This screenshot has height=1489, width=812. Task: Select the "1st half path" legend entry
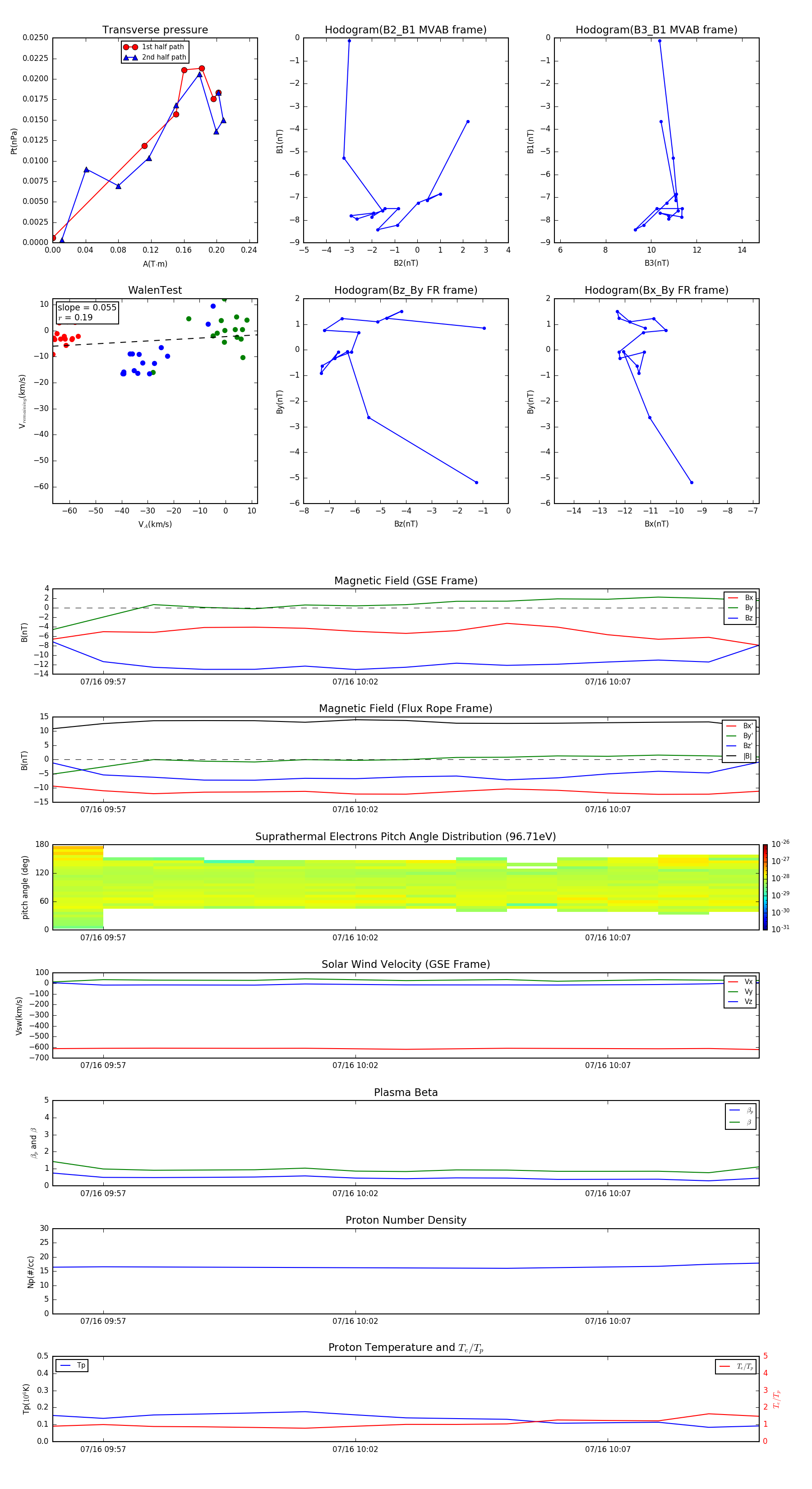154,47
